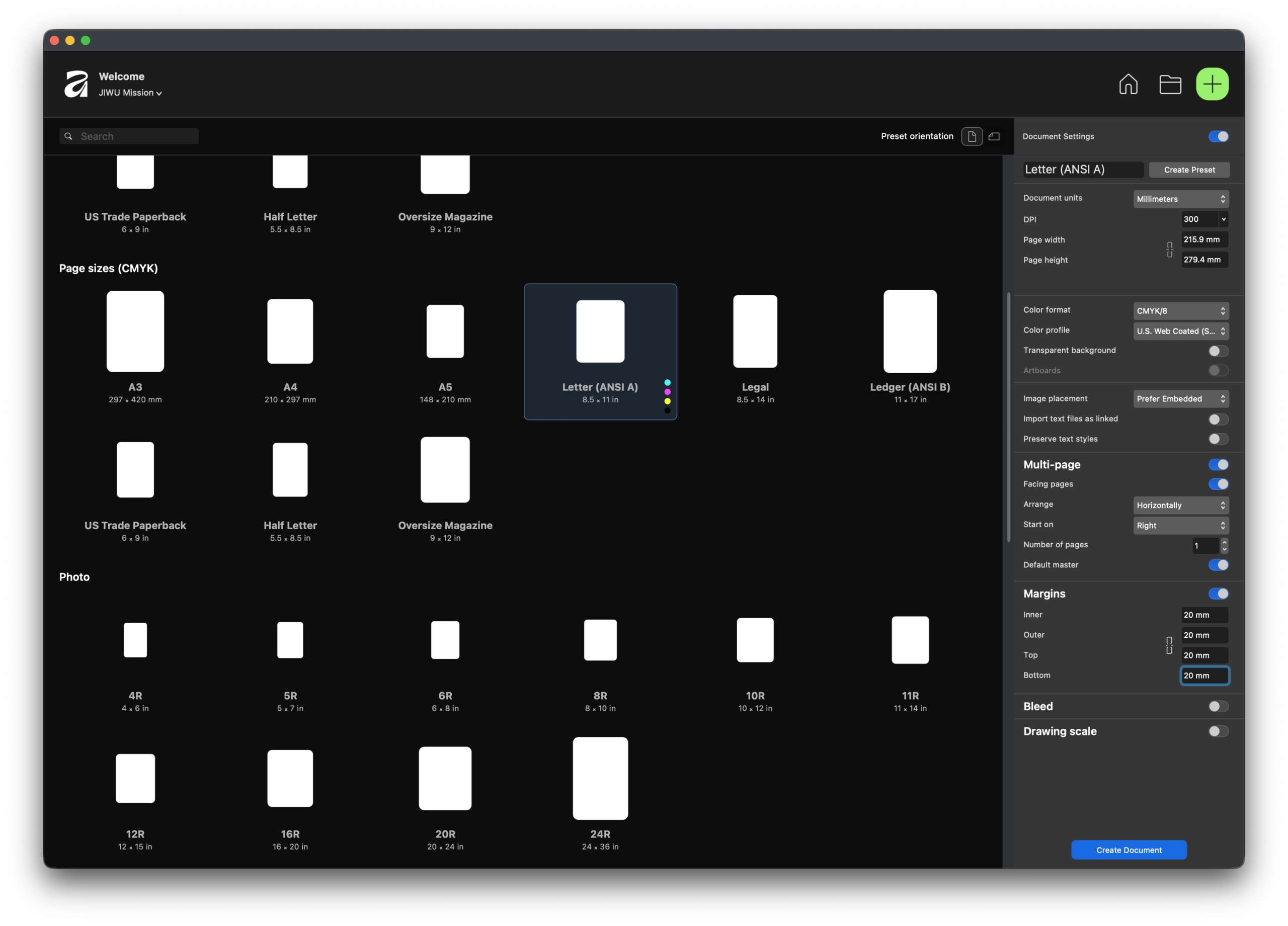Open the Image placement Prefer Embedded menu
This screenshot has height=926, width=1288.
coord(1180,398)
